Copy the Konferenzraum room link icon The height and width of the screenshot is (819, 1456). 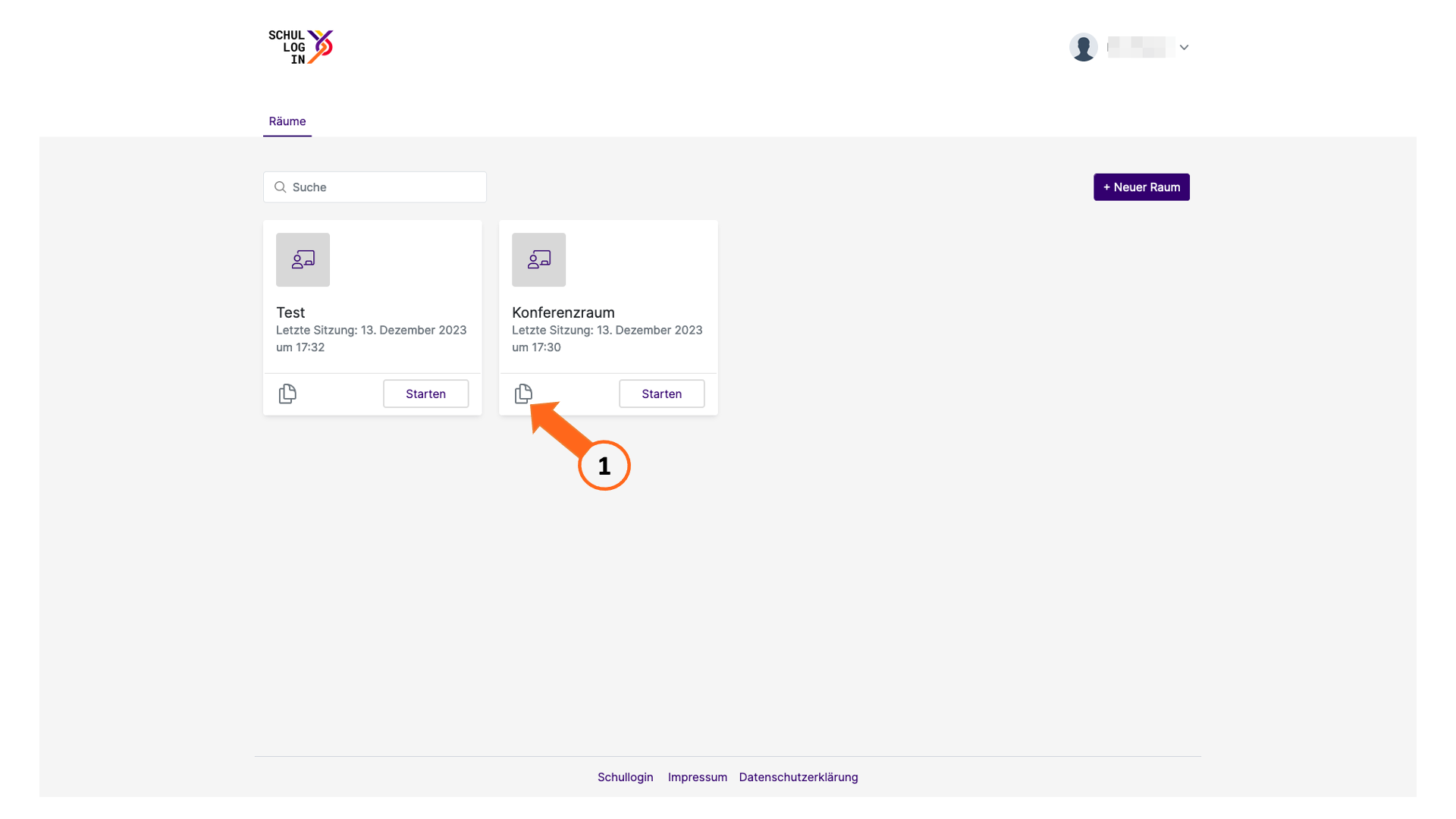coord(523,394)
